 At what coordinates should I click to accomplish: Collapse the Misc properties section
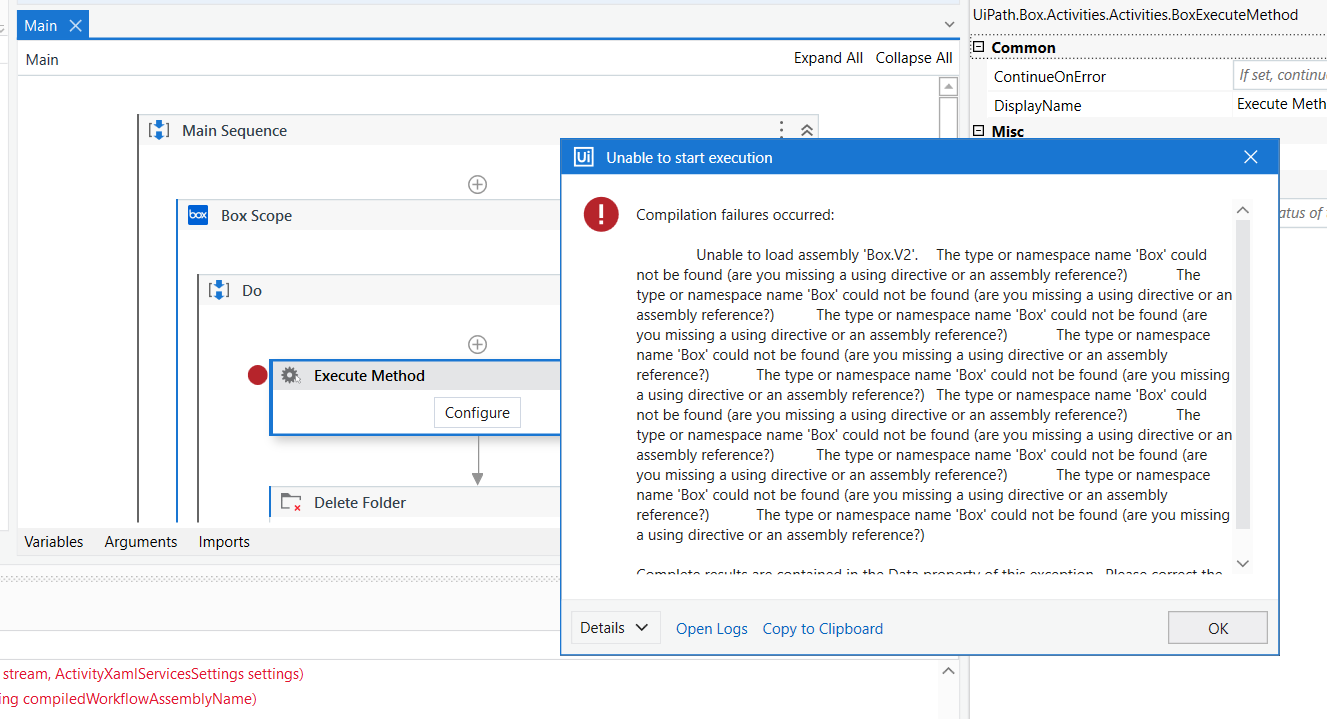click(979, 131)
